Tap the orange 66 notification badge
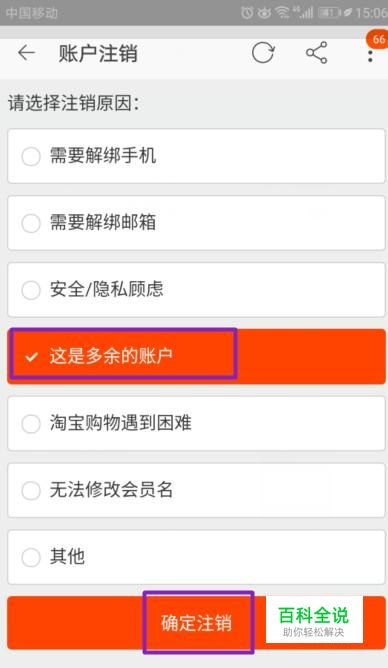 378,40
